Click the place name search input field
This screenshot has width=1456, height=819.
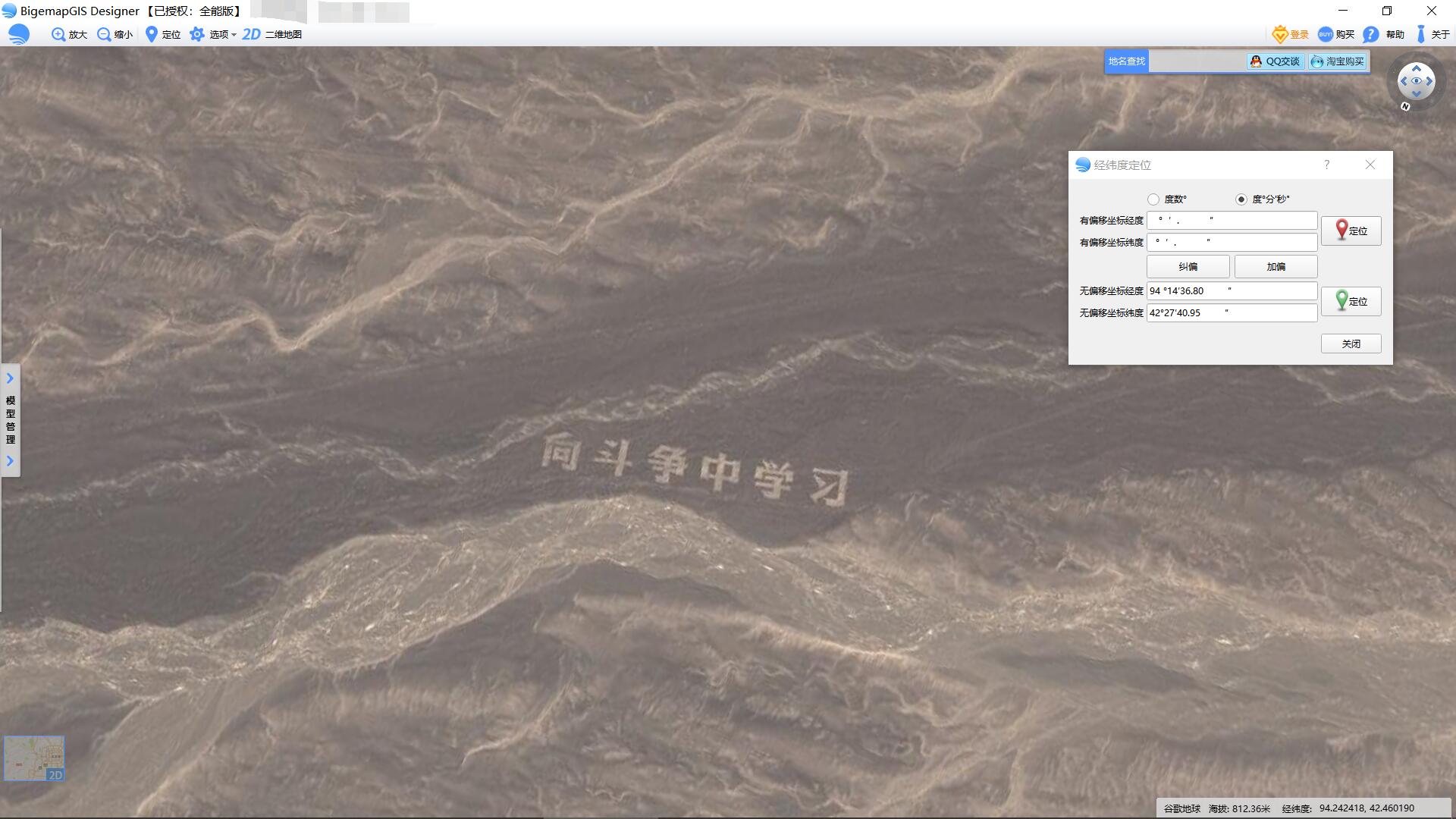tap(1197, 61)
